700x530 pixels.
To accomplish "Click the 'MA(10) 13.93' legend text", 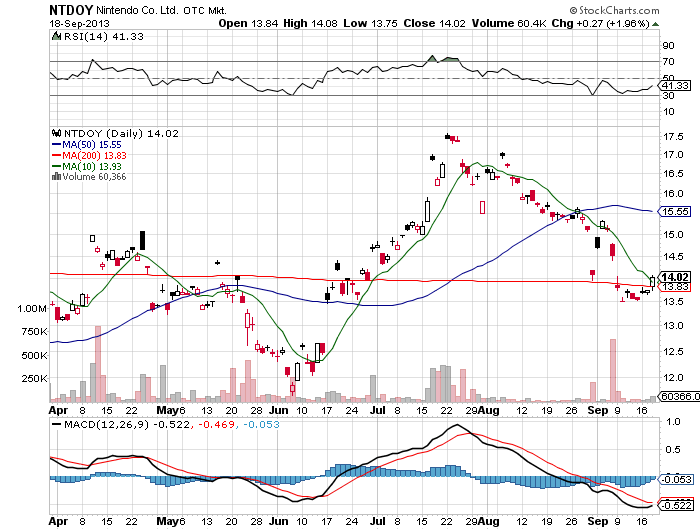I will tap(92, 166).
